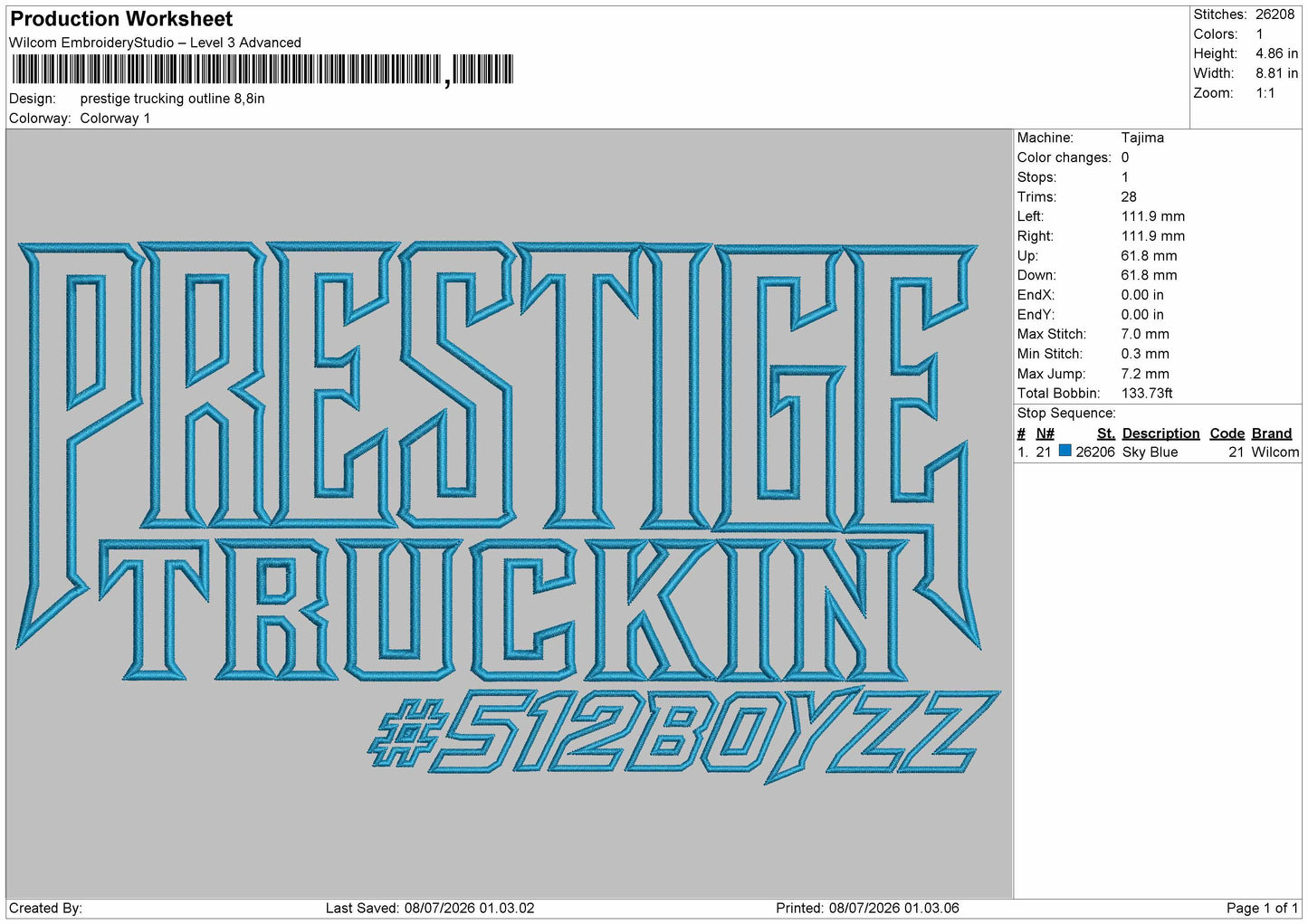Image resolution: width=1308 pixels, height=924 pixels.
Task: Select the 'Production Worksheet' title
Action: point(121,19)
